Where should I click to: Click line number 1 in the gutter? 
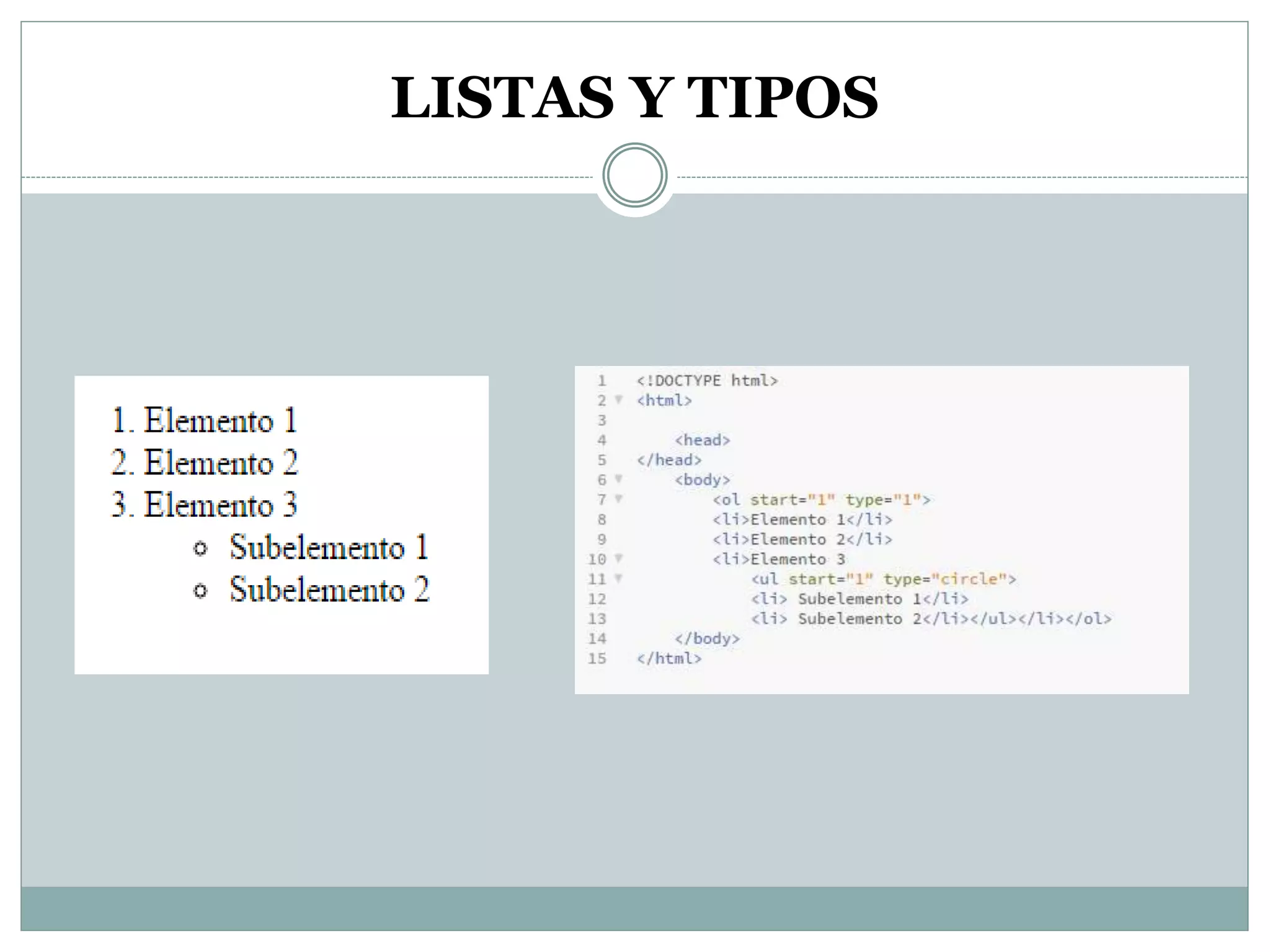click(602, 381)
